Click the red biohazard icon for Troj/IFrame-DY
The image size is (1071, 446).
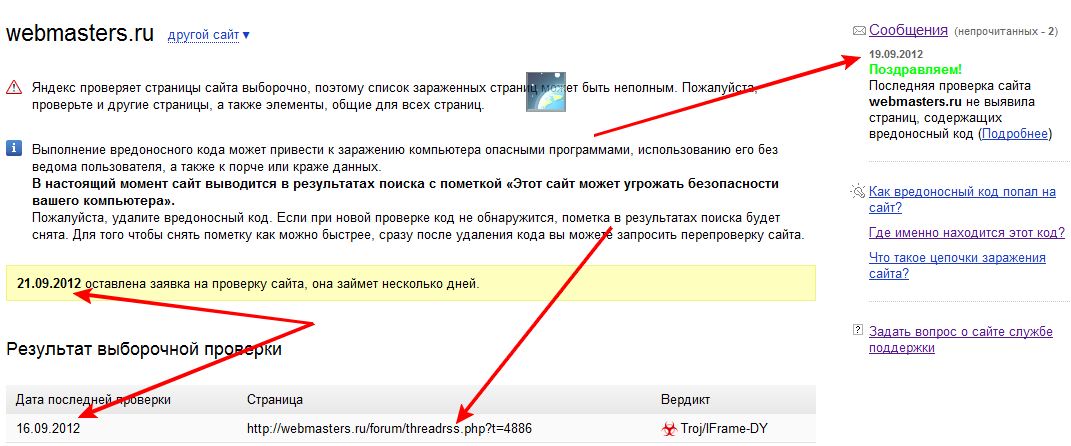pos(669,429)
